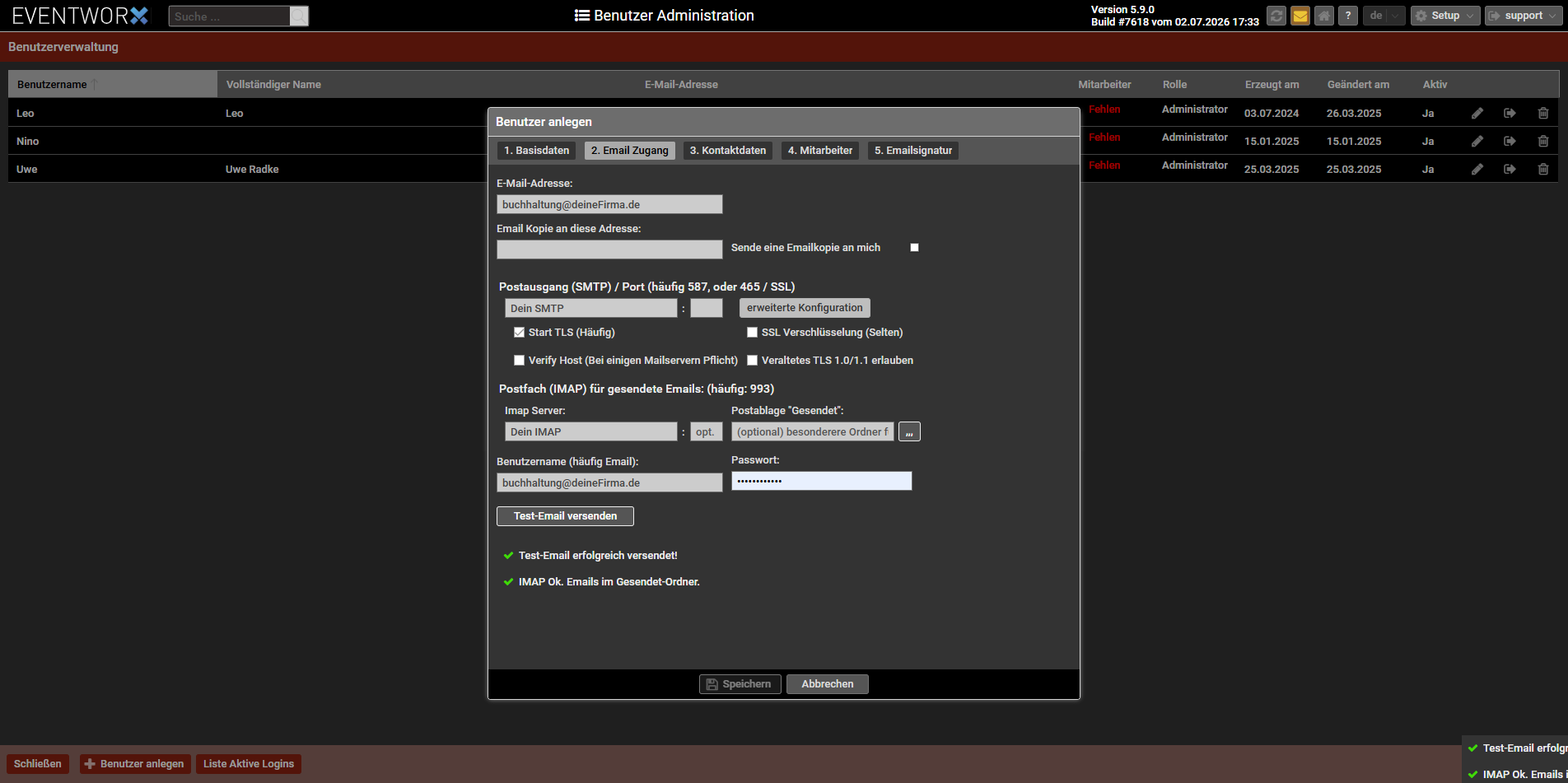Click the arrow icon in Nino's row
The width and height of the screenshot is (1568, 783).
[x=1510, y=141]
